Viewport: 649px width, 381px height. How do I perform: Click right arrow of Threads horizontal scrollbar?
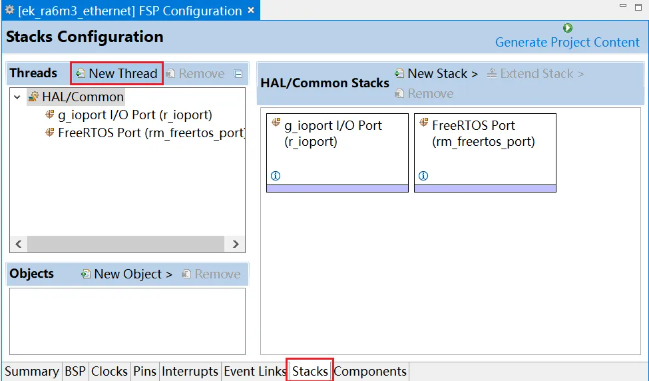pos(236,244)
